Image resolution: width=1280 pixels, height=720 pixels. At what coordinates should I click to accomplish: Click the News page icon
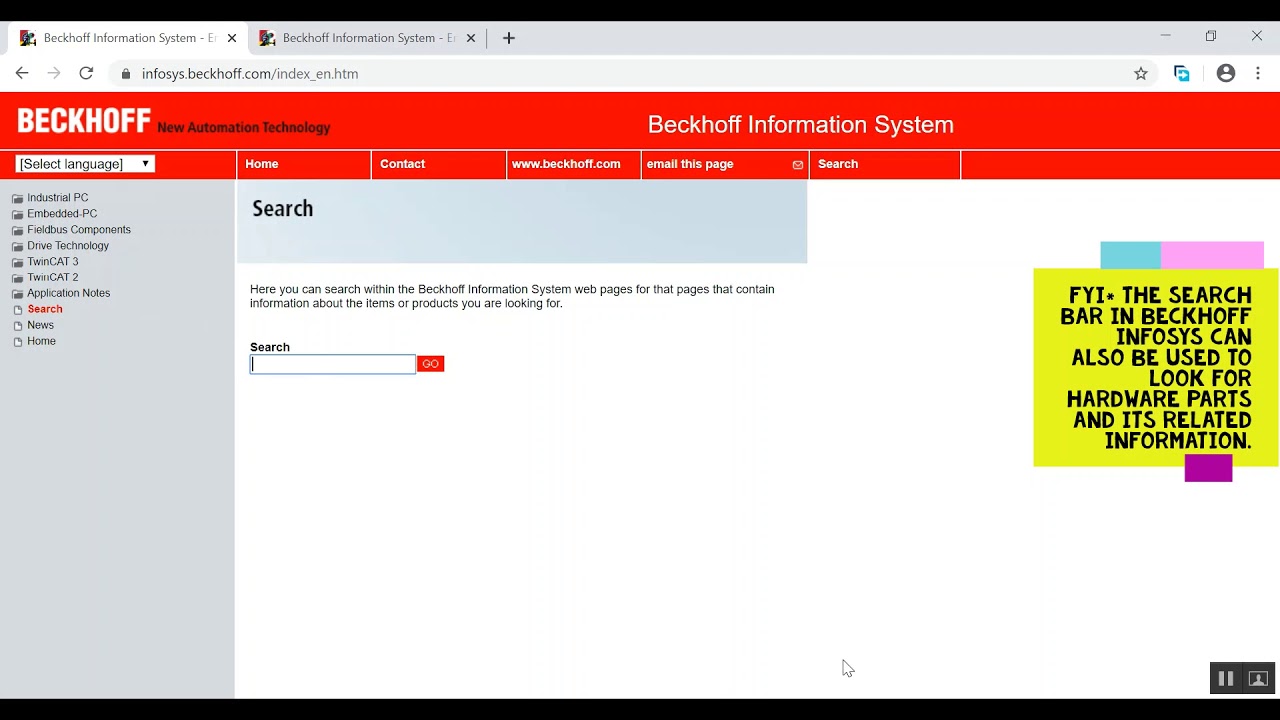(17, 326)
